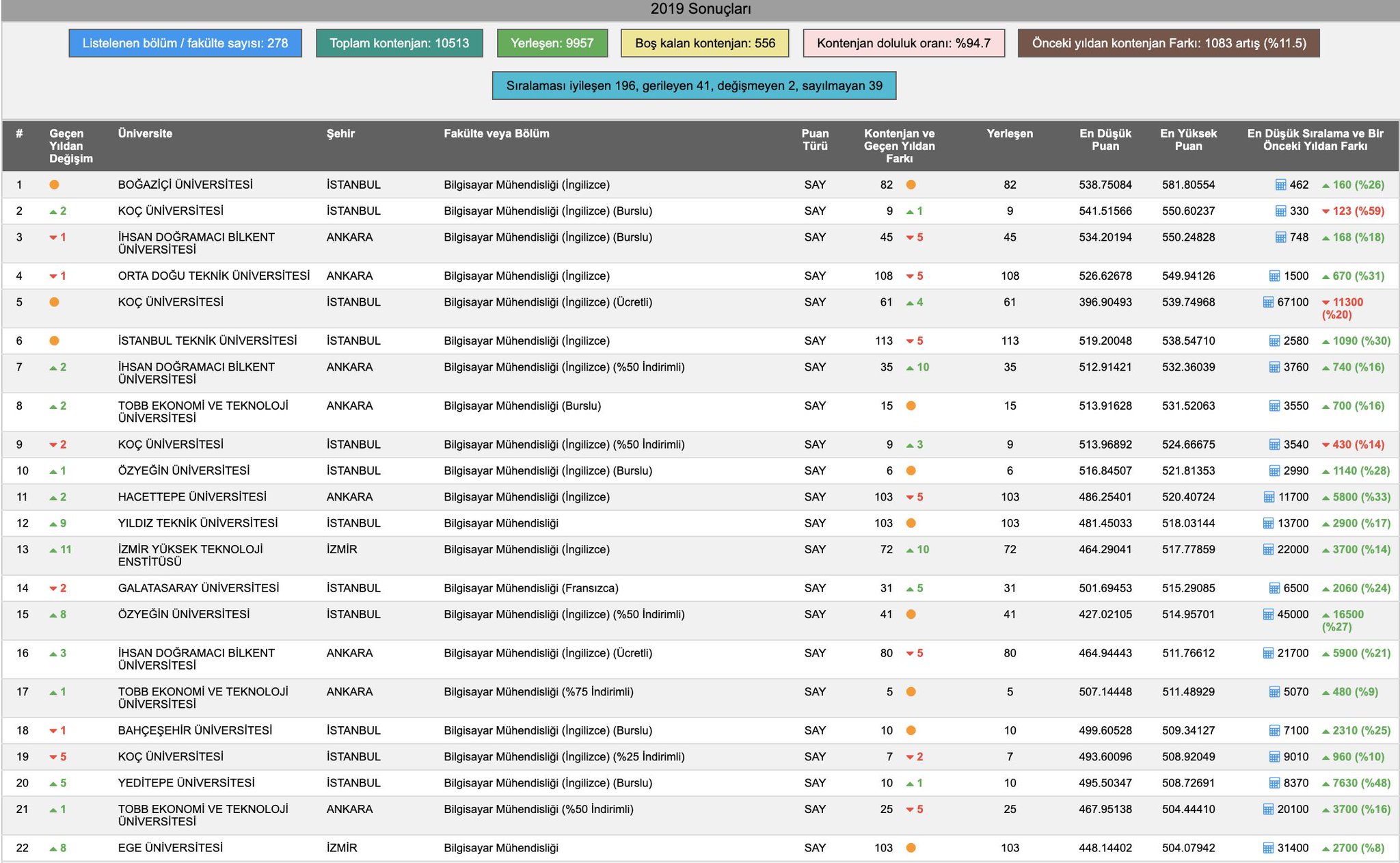
Task: Select İstanbul Teknik Üniversitesi in the list
Action: [x=207, y=341]
